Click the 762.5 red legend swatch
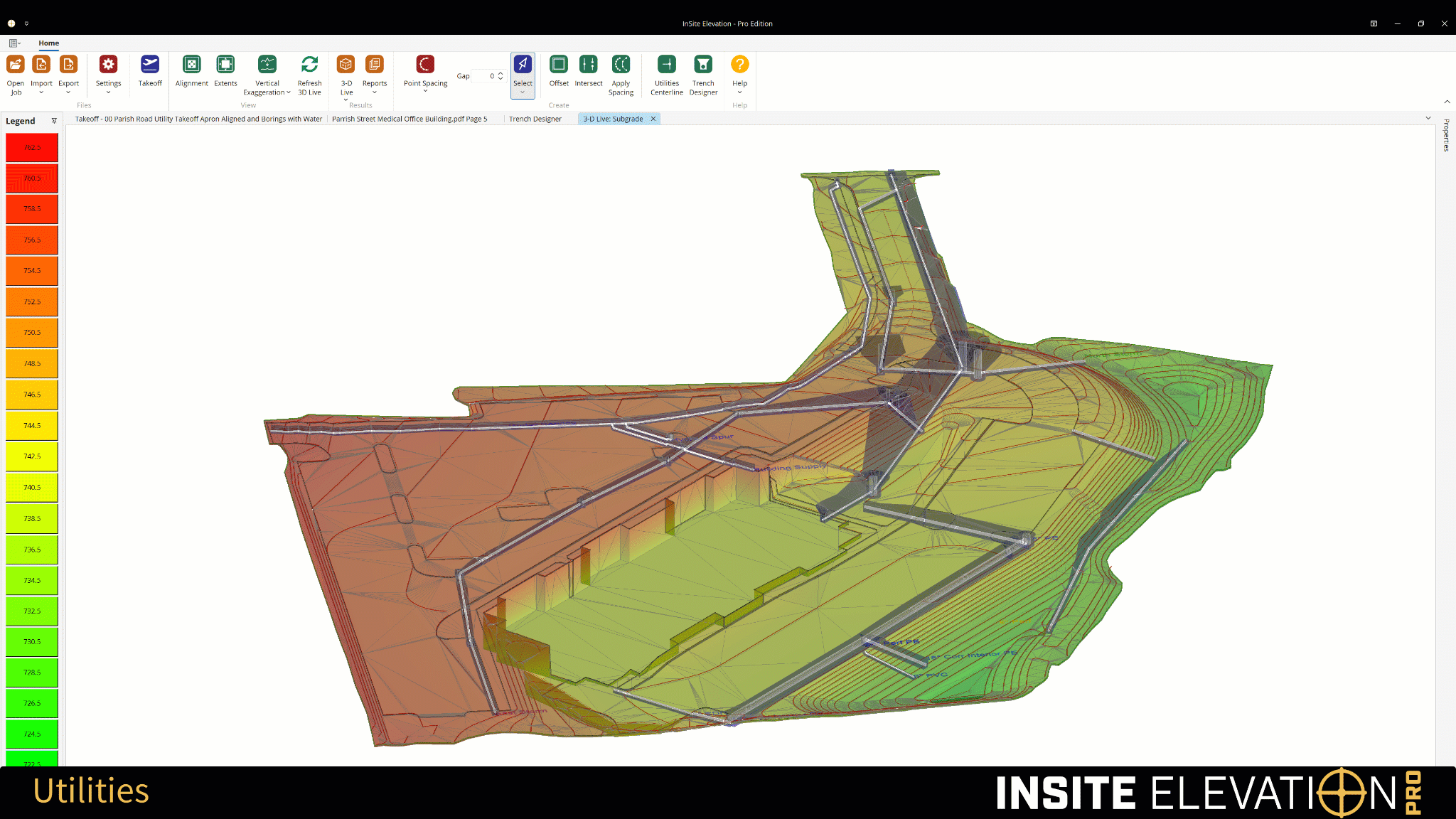 pos(32,148)
